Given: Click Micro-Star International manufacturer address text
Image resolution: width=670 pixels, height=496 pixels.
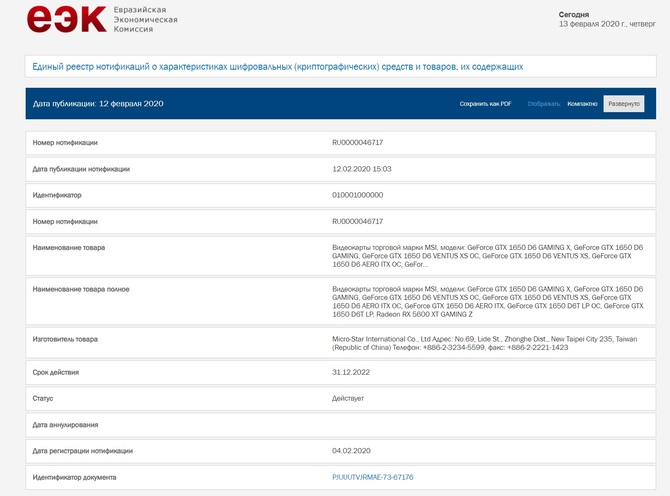Looking at the screenshot, I should 485,343.
